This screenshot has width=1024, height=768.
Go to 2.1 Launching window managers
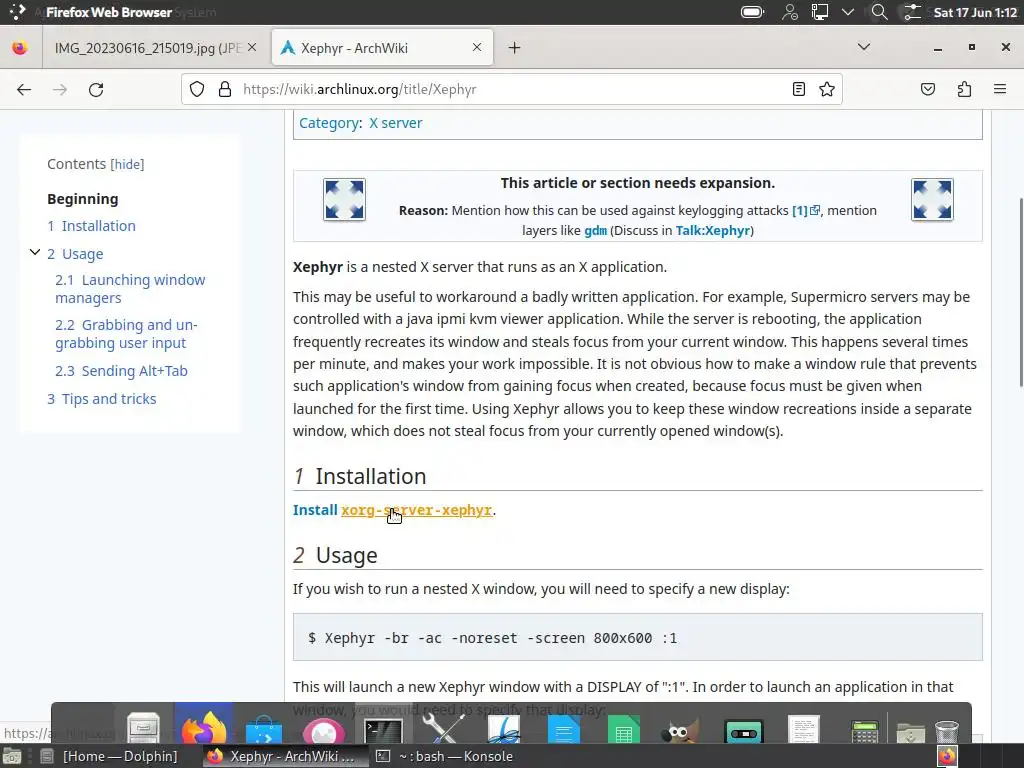(x=130, y=289)
